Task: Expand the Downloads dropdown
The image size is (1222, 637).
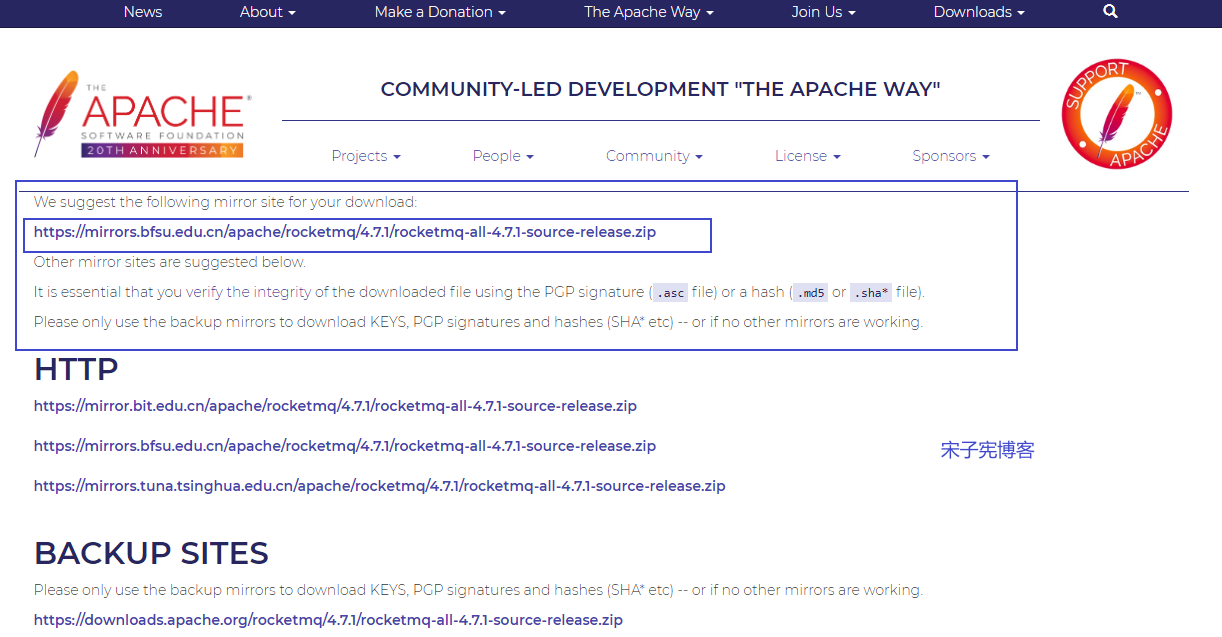Action: click(979, 12)
